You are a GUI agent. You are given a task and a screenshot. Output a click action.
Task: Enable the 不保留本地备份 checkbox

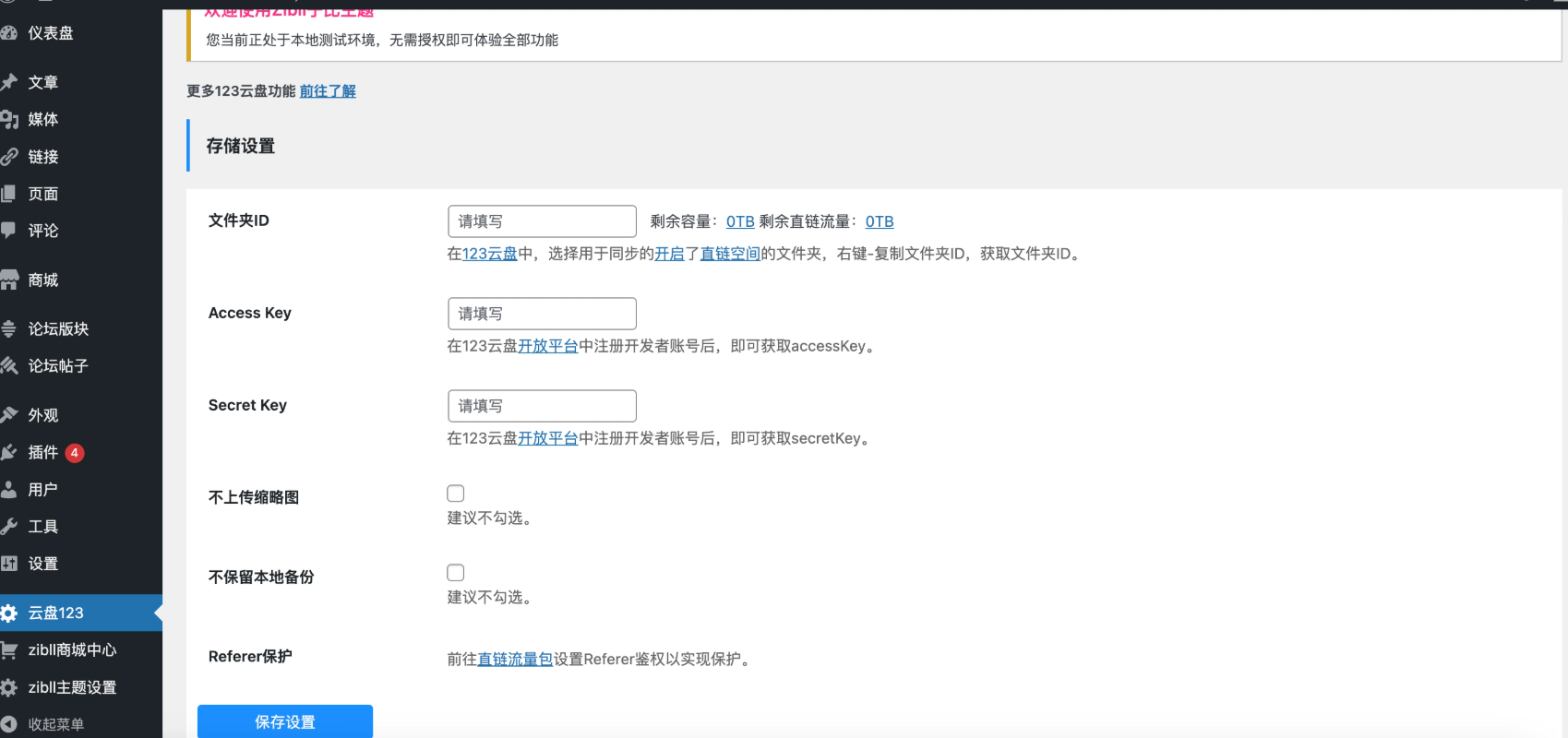point(456,573)
